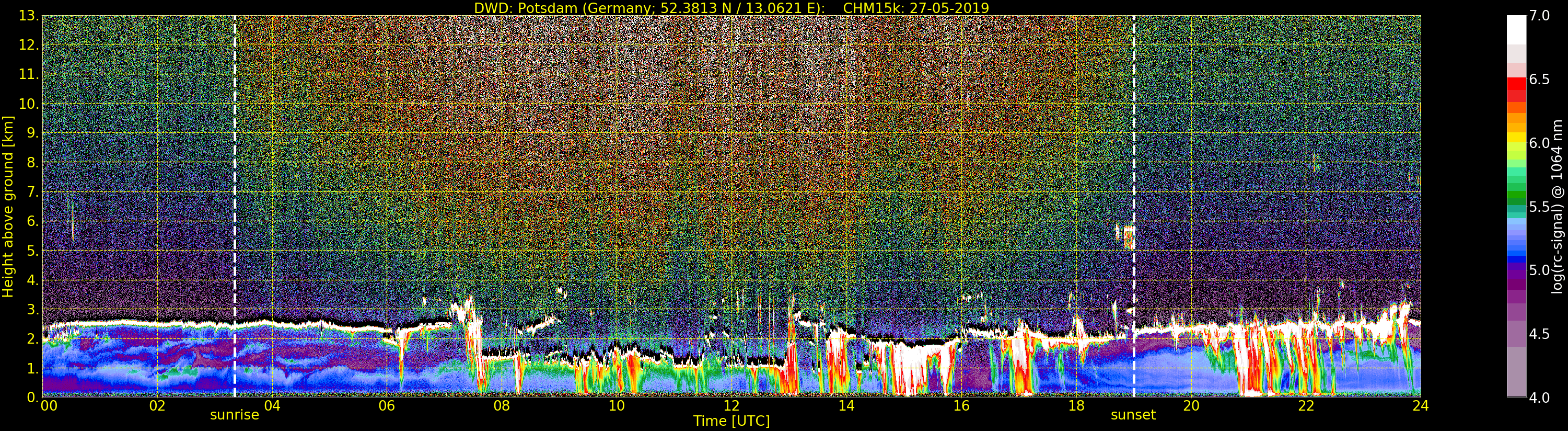Screen dimensions: 1568x431
Task: Click the 'sunset' label below the axis
Action: pos(1133,415)
